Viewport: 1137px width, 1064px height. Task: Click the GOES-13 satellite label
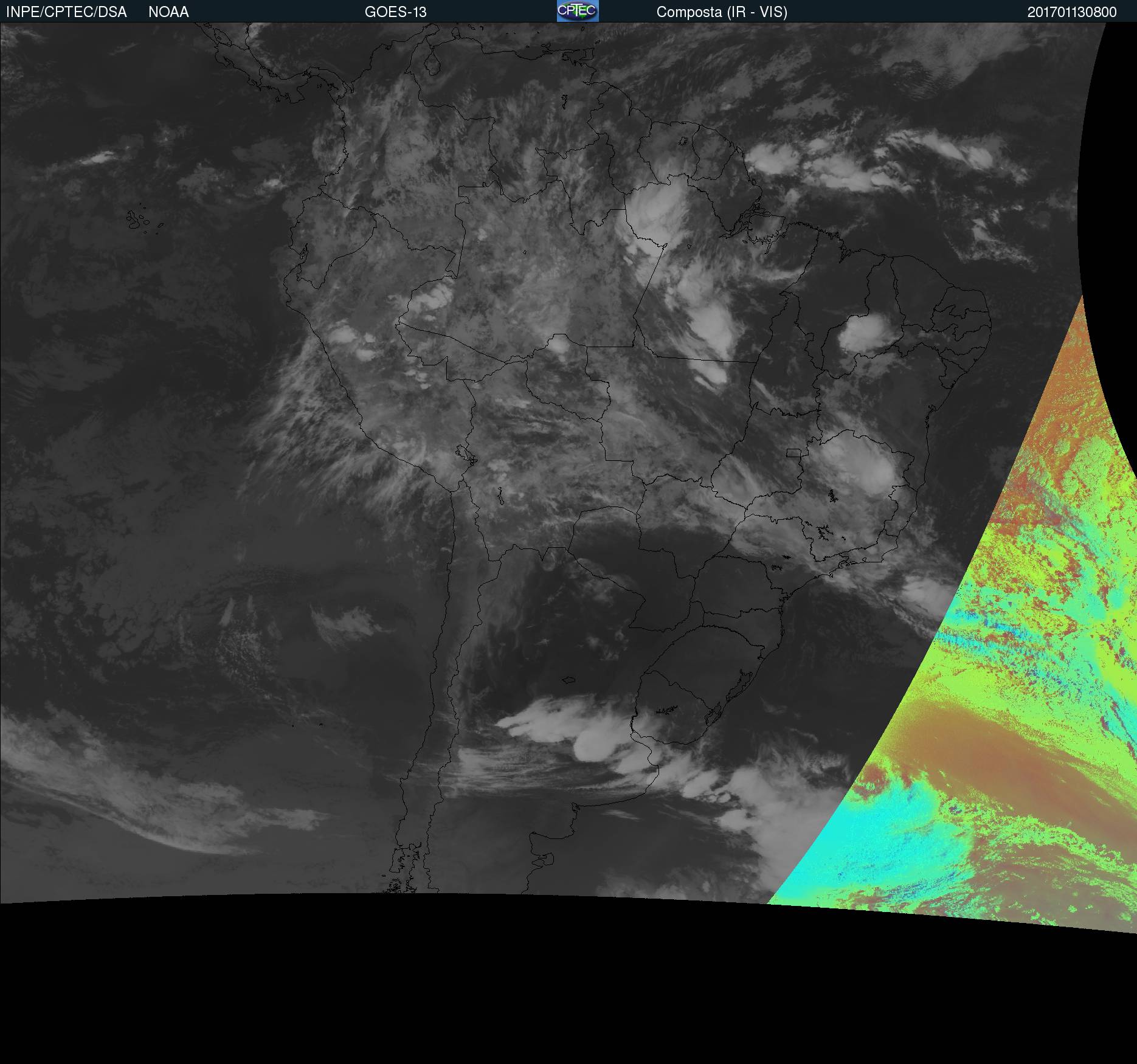[396, 12]
